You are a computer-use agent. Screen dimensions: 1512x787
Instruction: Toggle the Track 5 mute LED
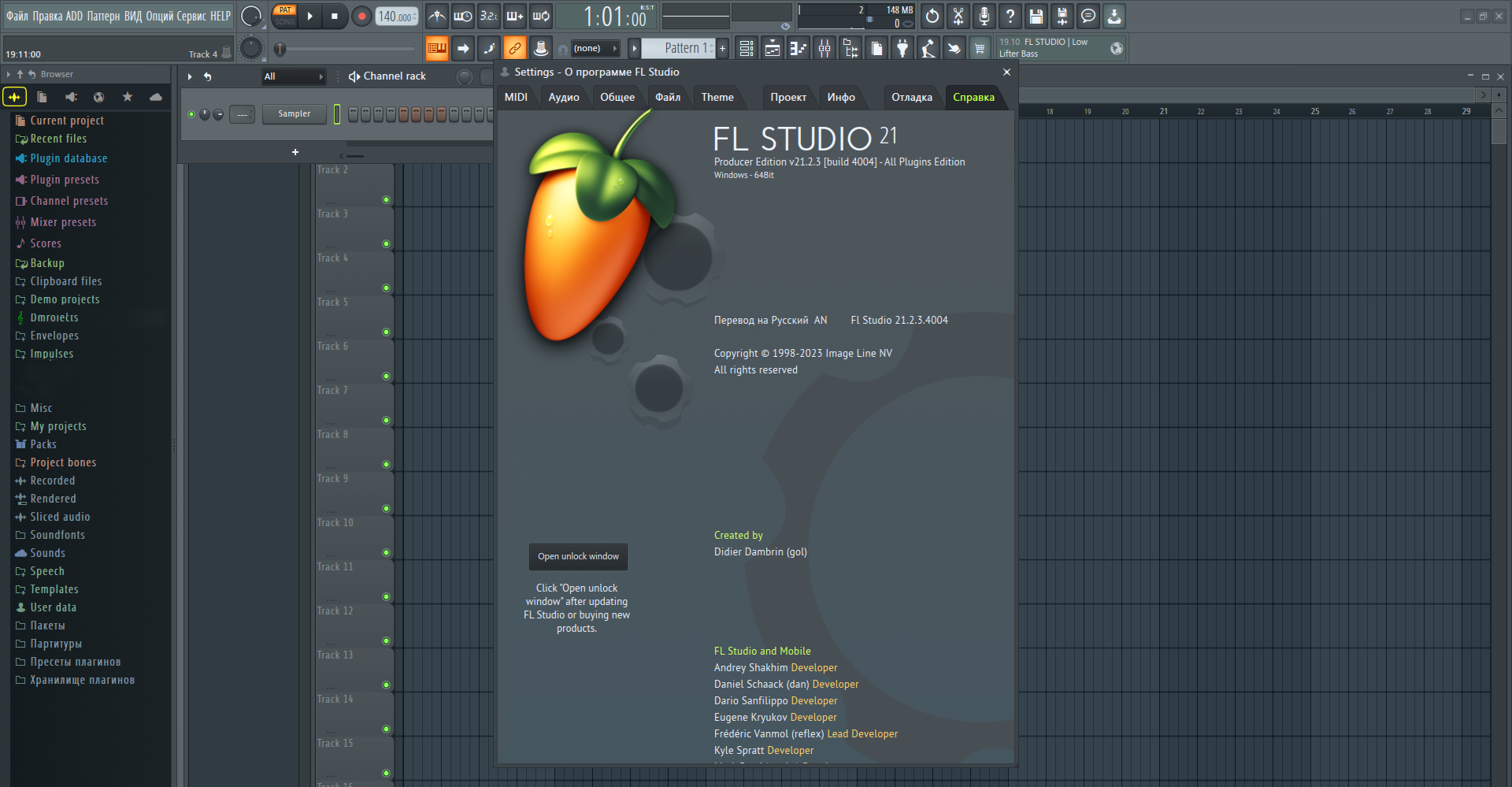[x=386, y=332]
